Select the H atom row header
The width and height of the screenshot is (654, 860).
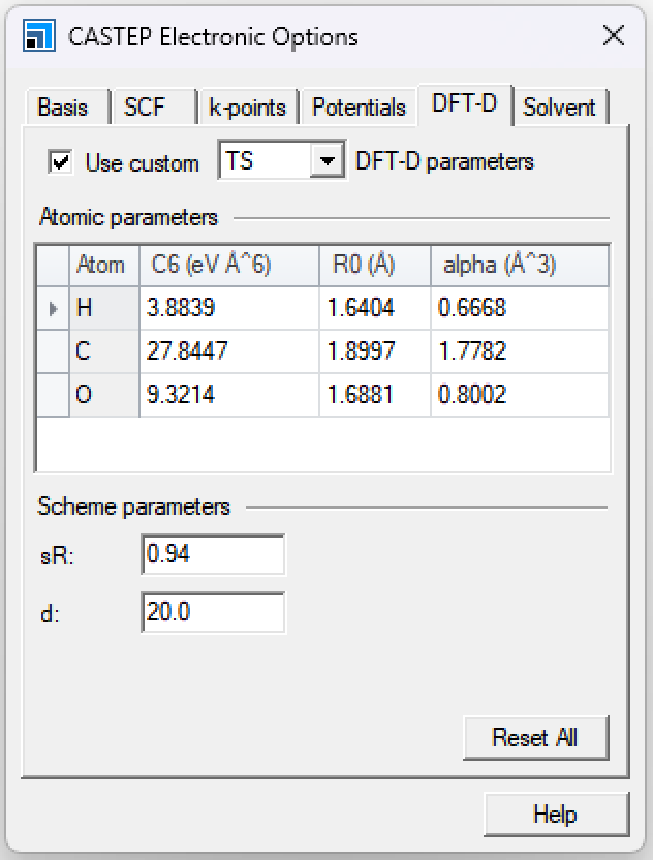coord(104,308)
